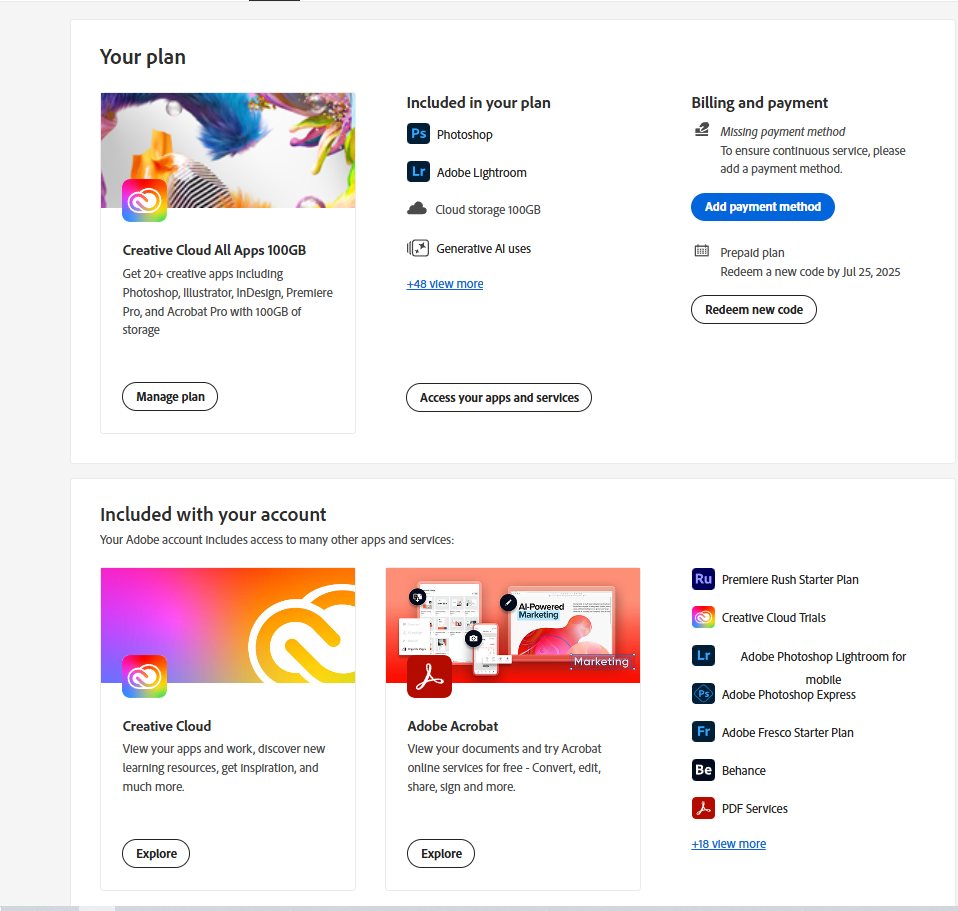Click the Lightroom for mobile Lr icon
This screenshot has width=958, height=911.
703,656
